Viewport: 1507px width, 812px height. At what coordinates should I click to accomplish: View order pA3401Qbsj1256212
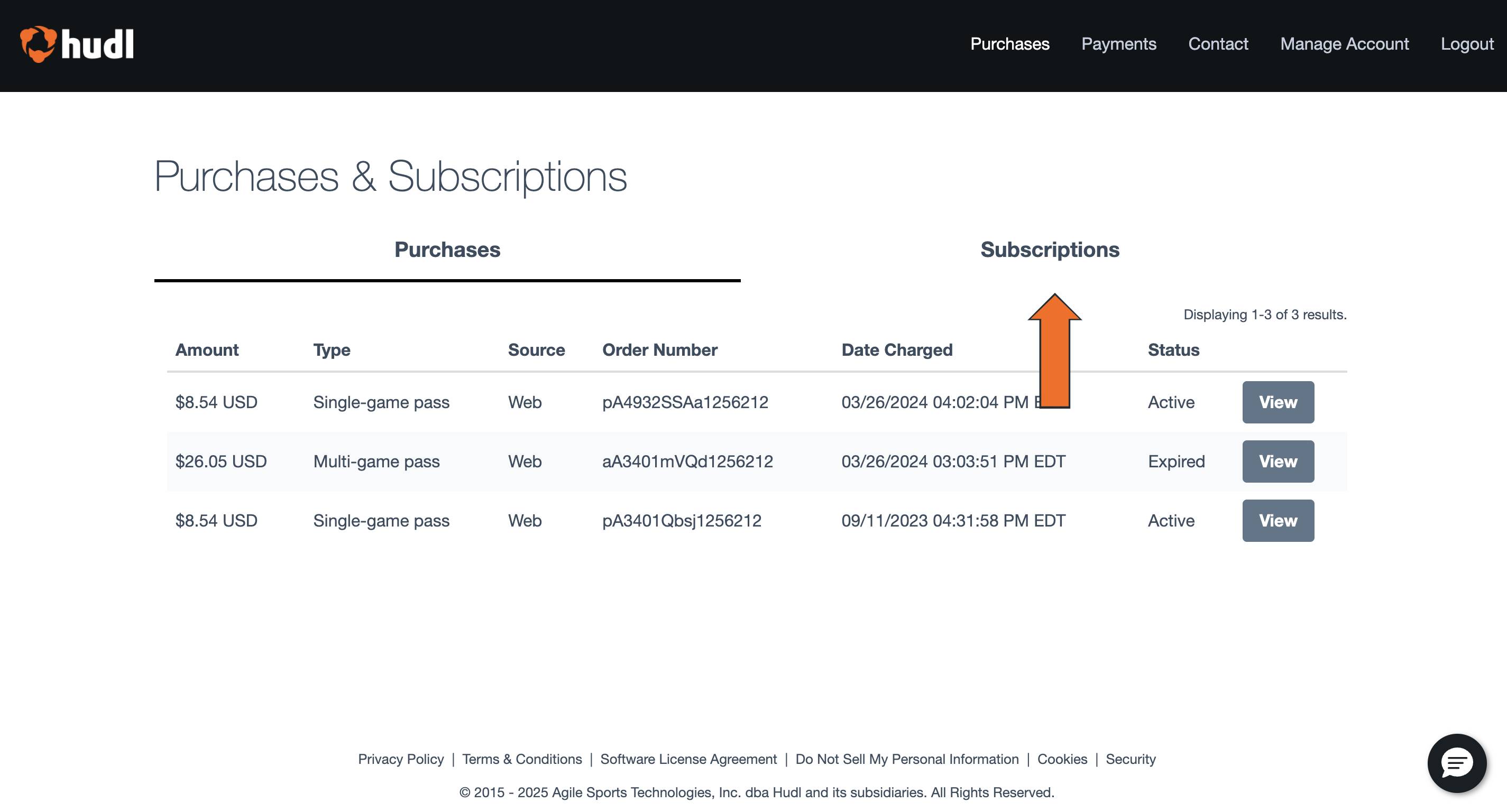click(1278, 521)
